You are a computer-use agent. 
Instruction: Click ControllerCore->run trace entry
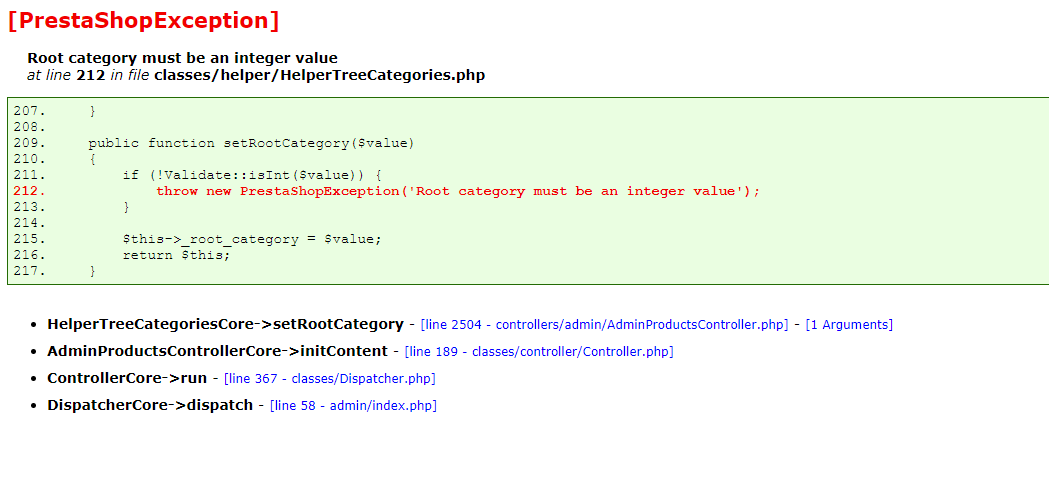[x=127, y=378]
